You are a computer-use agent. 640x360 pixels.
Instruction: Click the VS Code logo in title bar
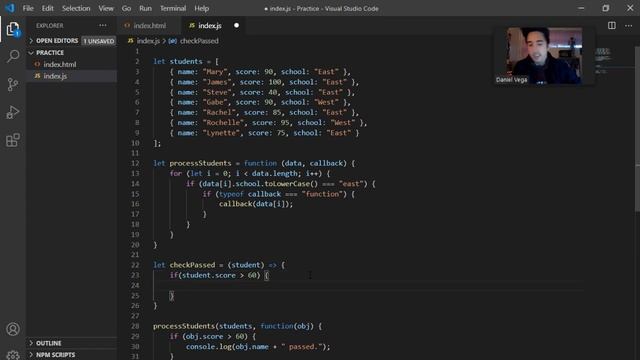click(x=10, y=8)
